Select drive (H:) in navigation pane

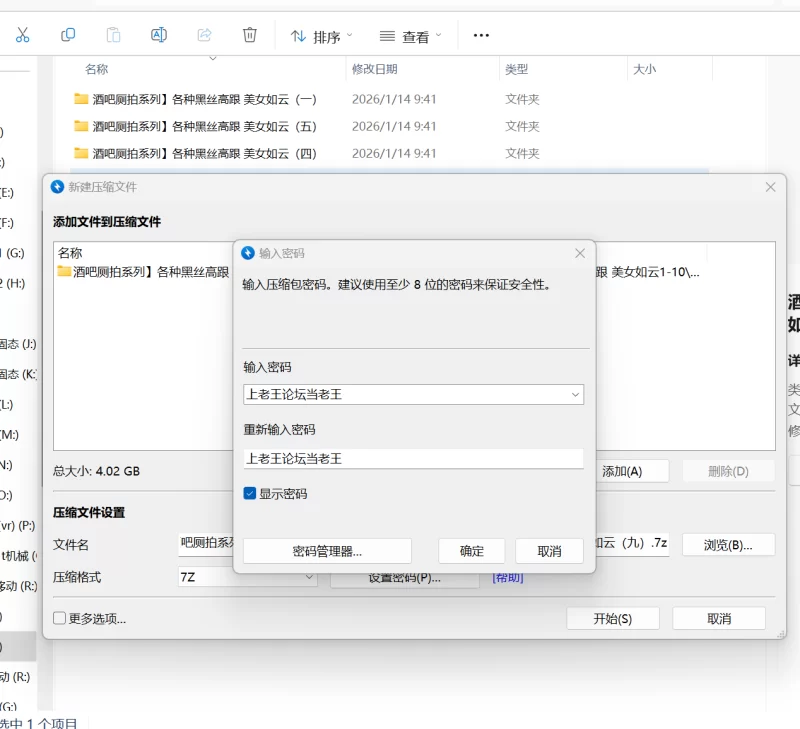click(13, 283)
